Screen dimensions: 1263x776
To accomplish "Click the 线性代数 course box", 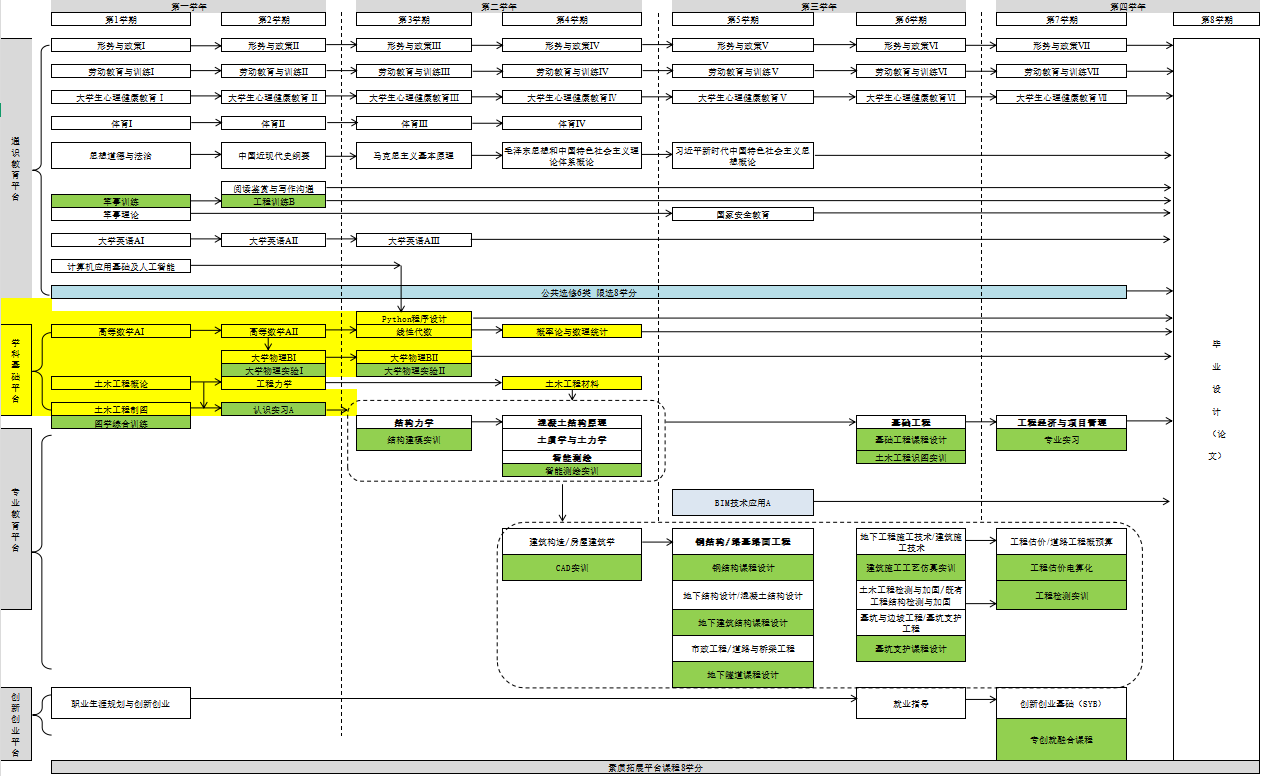I will [413, 331].
